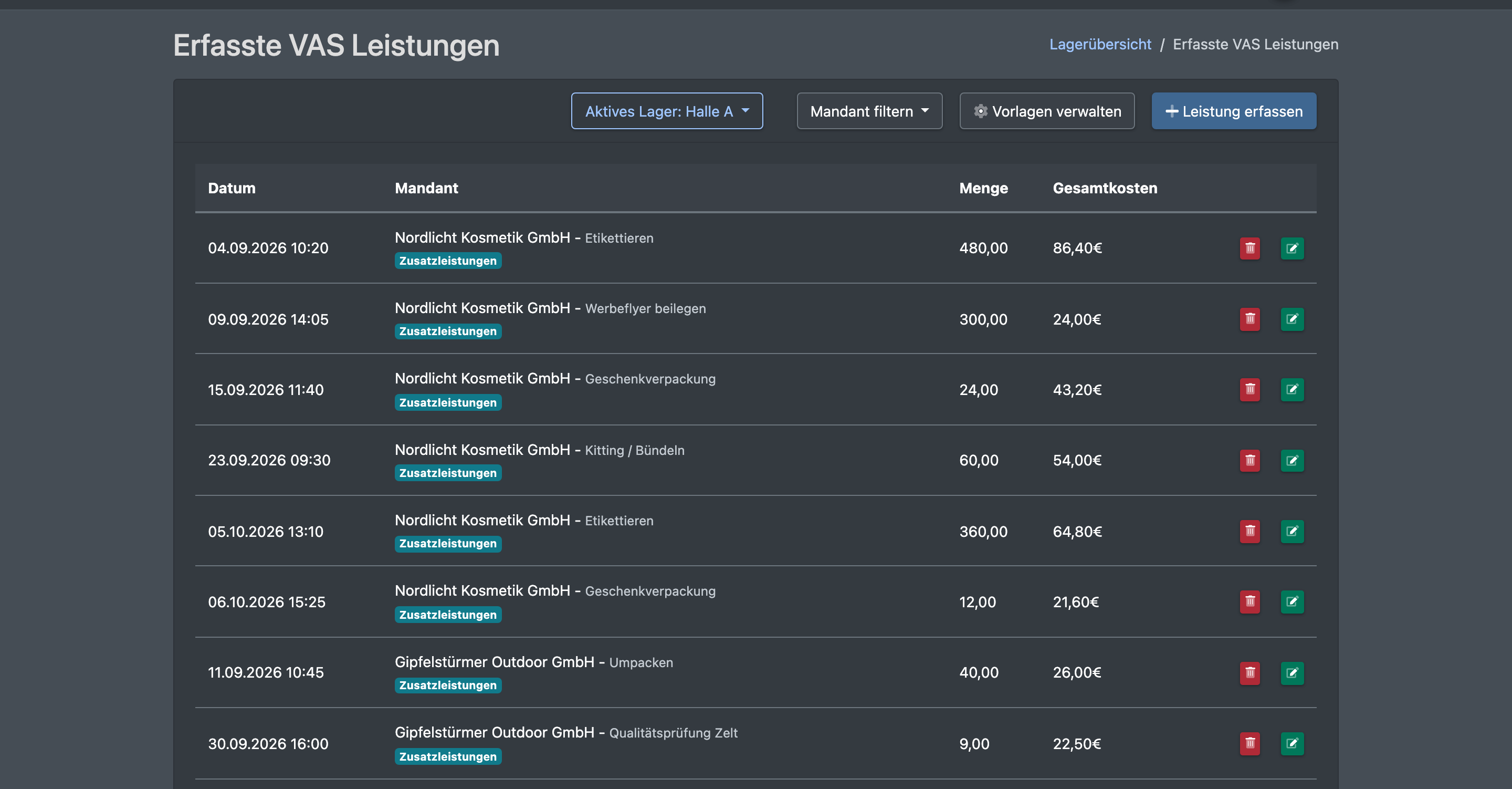The height and width of the screenshot is (789, 1512).
Task: Edit the Umpacken entry
Action: pos(1292,673)
